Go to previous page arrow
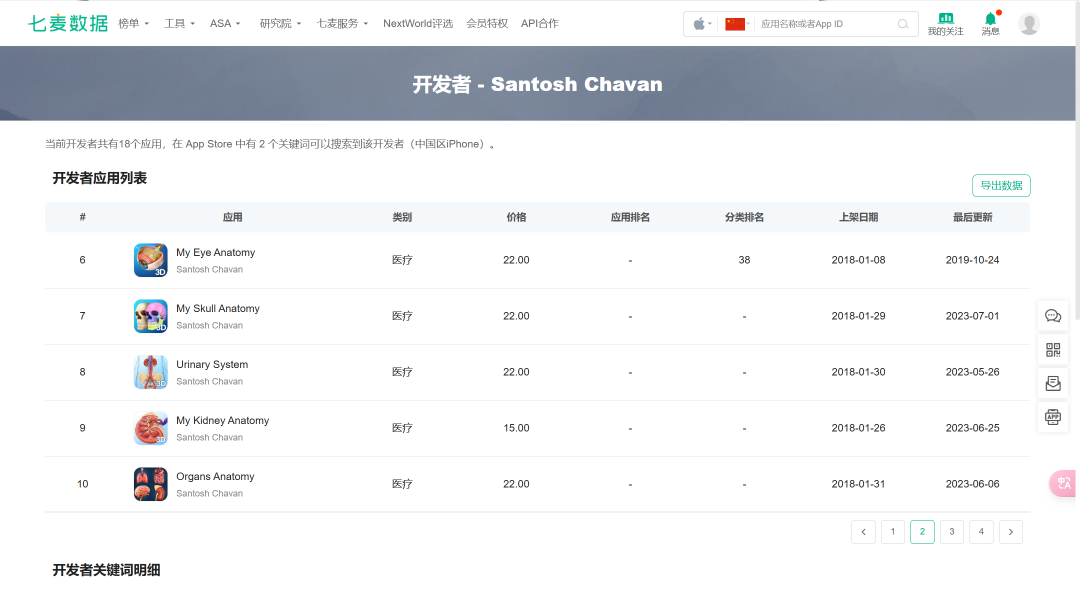The width and height of the screenshot is (1080, 594). [864, 532]
